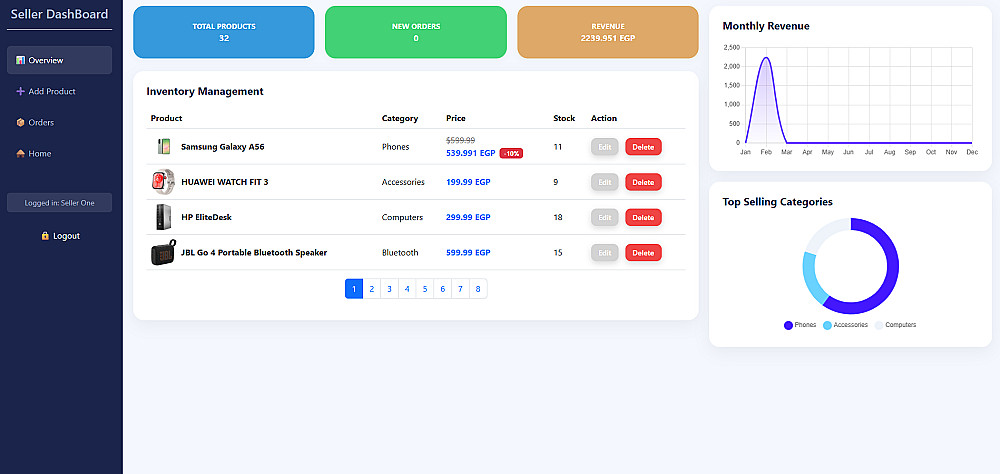1000x474 pixels.
Task: Go to pagination page 8
Action: click(478, 289)
